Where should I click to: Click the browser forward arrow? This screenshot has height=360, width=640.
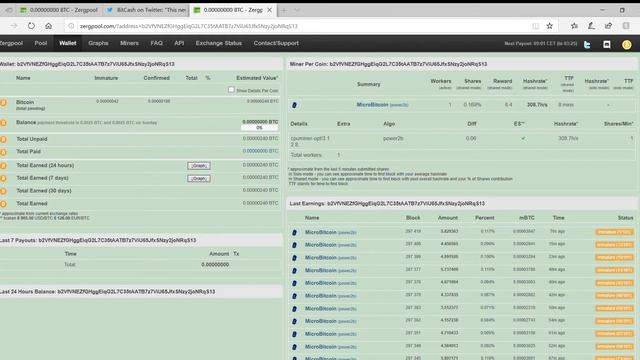pos(14,26)
